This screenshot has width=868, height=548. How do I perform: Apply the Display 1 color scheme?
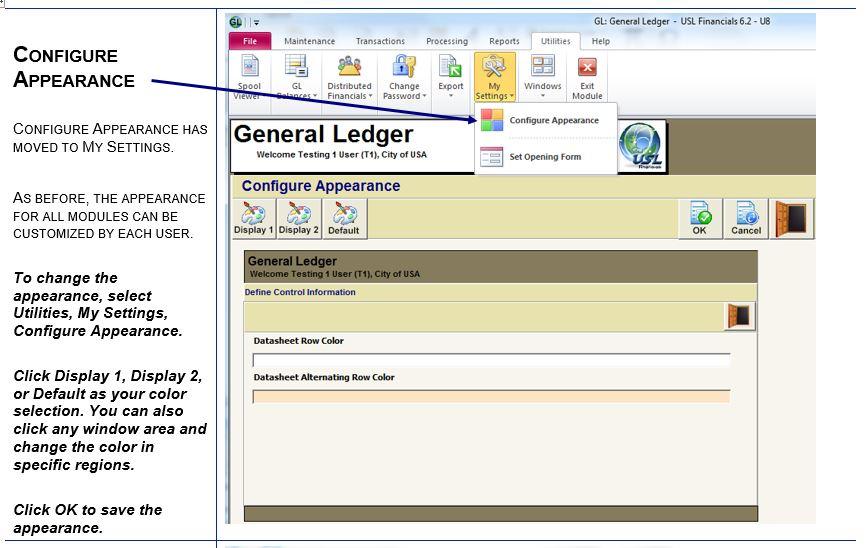pyautogui.click(x=254, y=219)
